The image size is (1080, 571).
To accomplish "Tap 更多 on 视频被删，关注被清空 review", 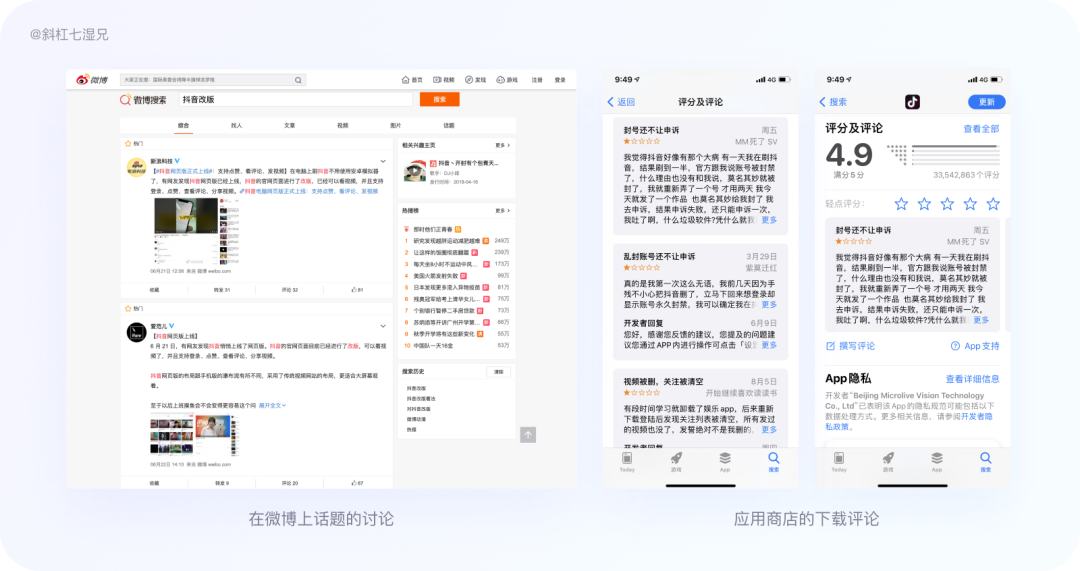I will tap(769, 430).
